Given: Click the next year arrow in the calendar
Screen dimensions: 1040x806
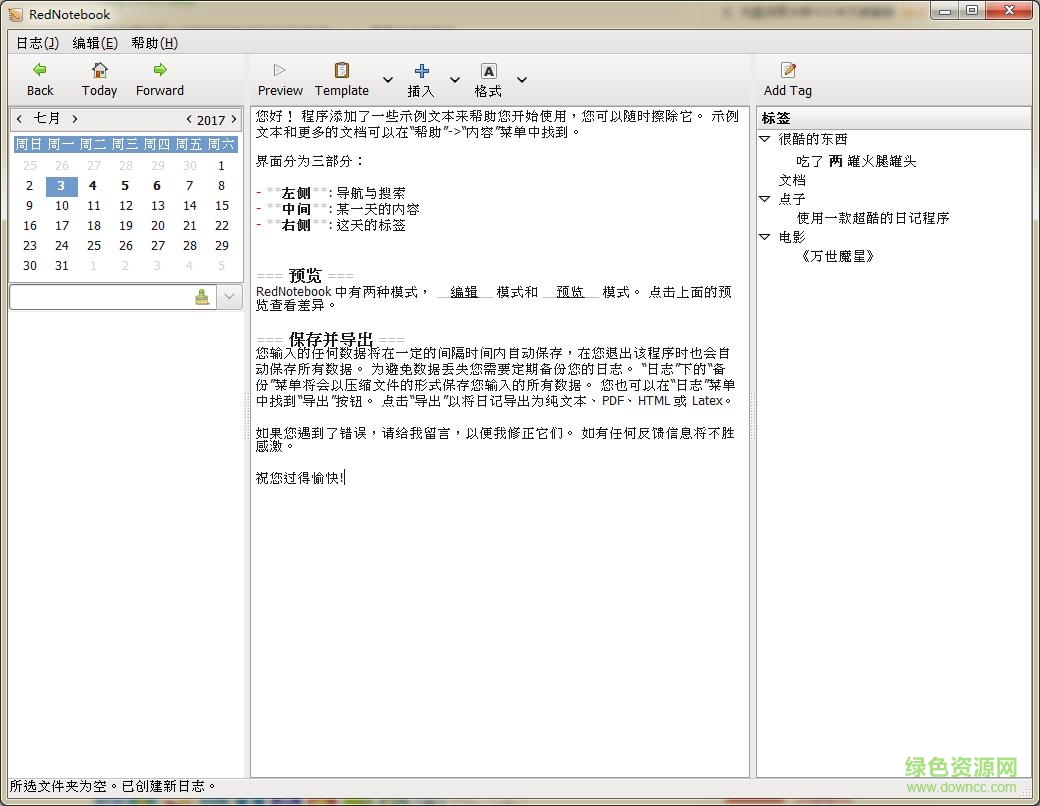Looking at the screenshot, I should coord(233,119).
